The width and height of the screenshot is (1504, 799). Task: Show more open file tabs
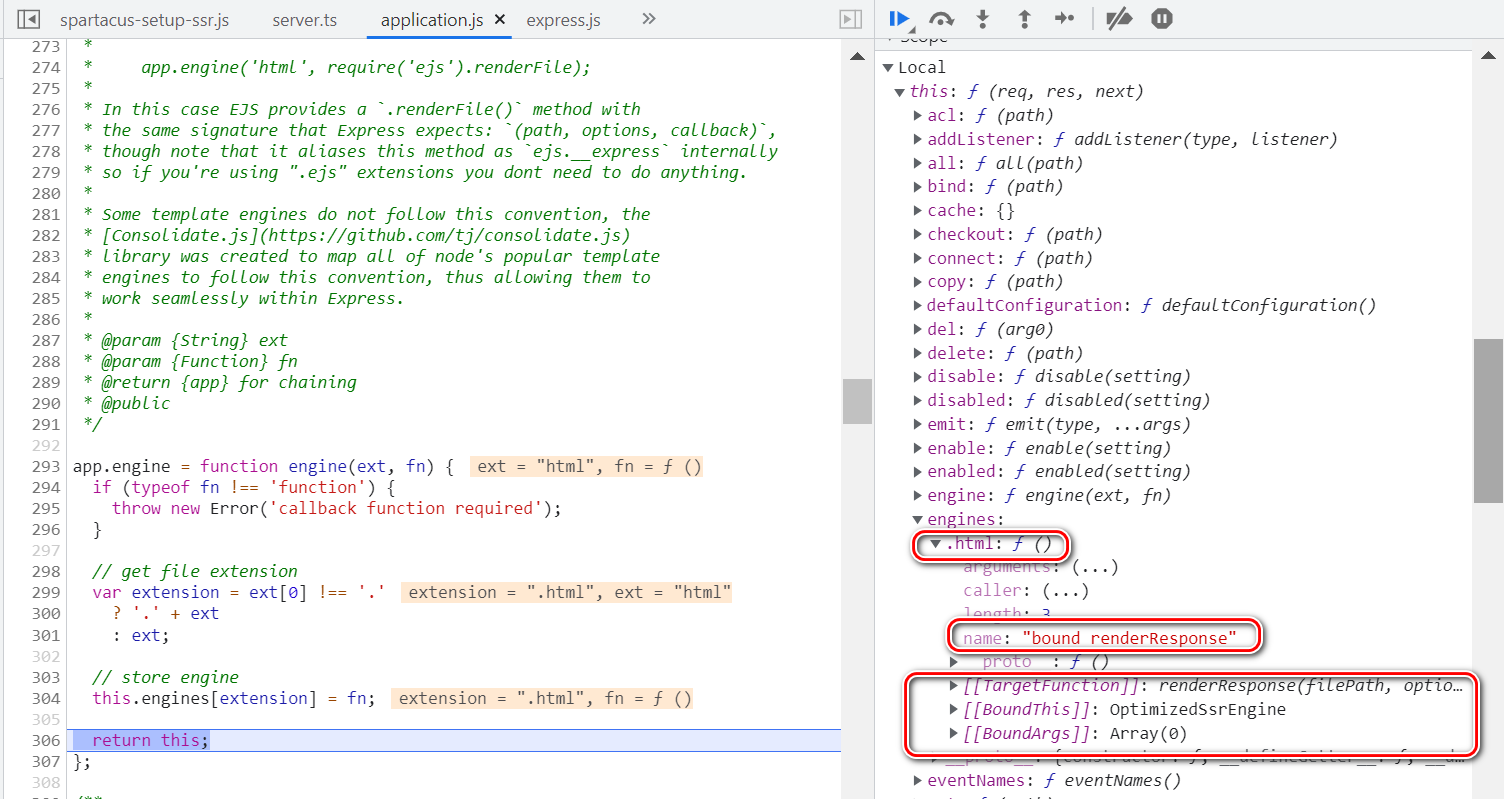tap(648, 19)
